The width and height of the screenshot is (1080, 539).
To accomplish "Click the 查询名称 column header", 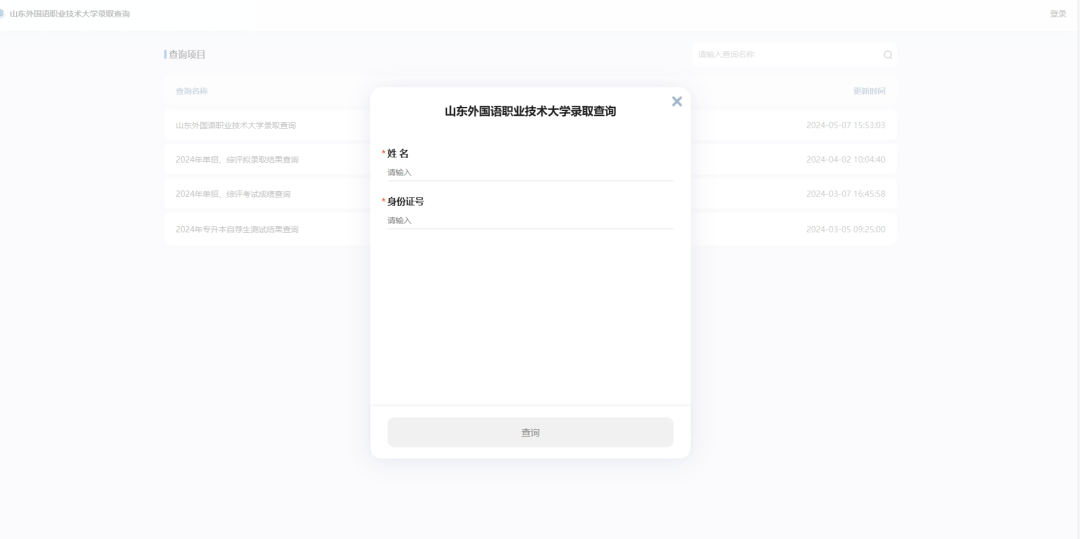I will tap(192, 91).
